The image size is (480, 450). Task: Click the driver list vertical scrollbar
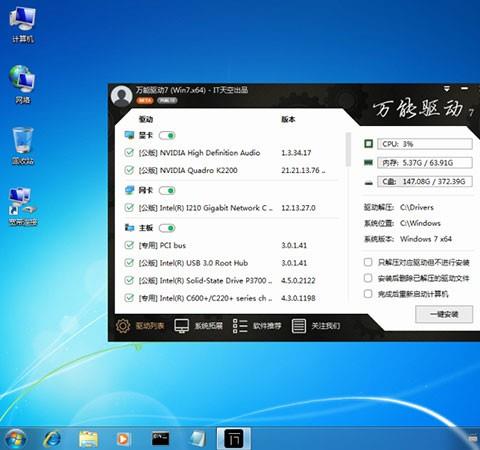pyautogui.click(x=349, y=149)
